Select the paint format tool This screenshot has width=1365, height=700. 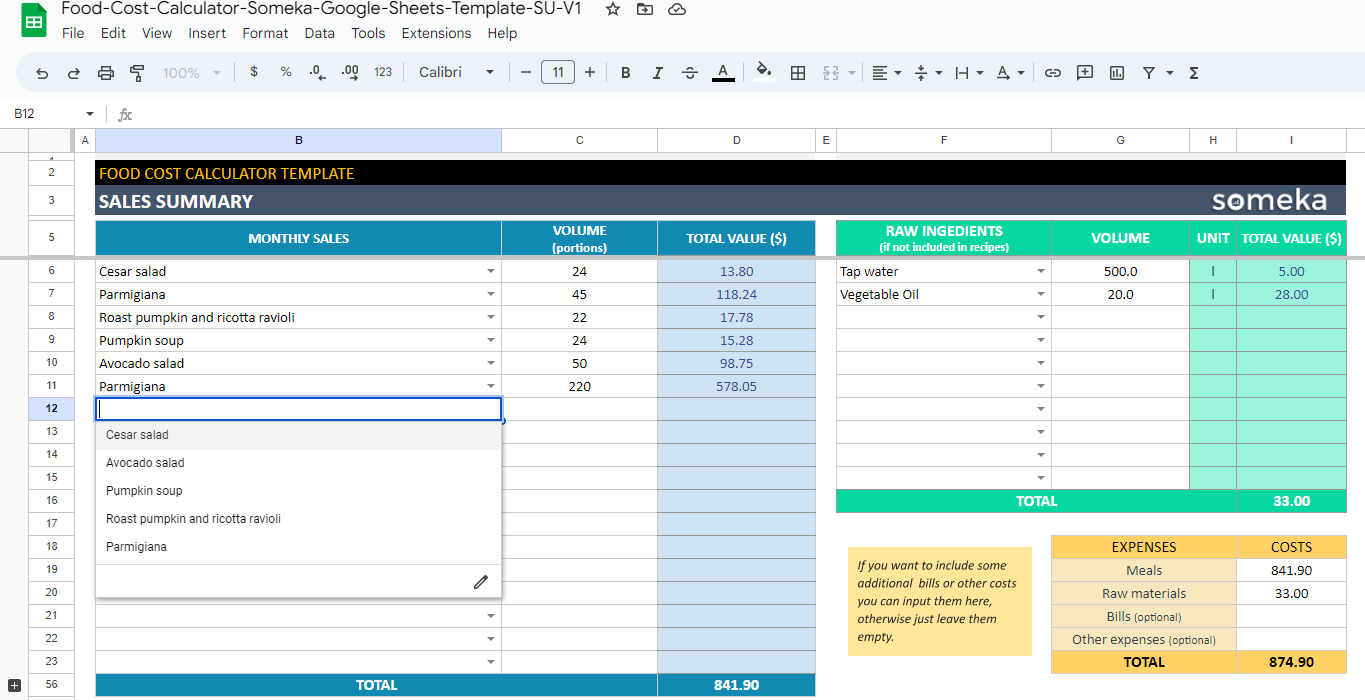pyautogui.click(x=136, y=72)
